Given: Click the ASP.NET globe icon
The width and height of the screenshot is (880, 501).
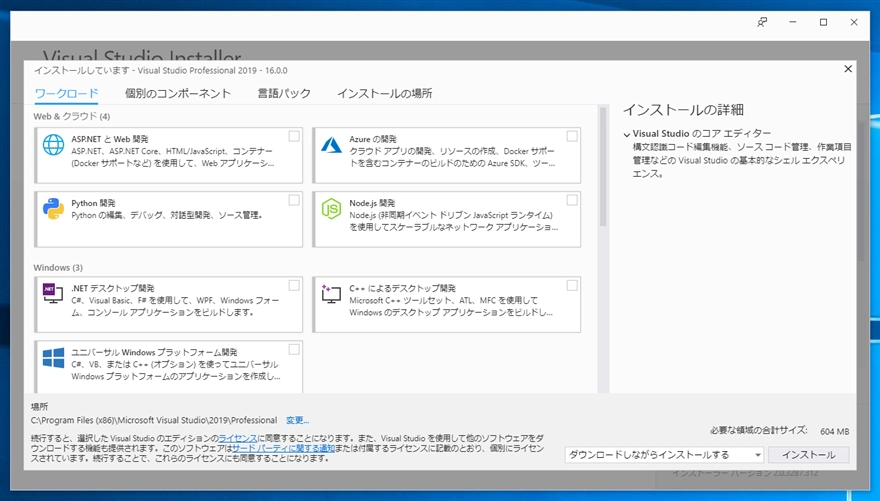Looking at the screenshot, I should pos(53,145).
